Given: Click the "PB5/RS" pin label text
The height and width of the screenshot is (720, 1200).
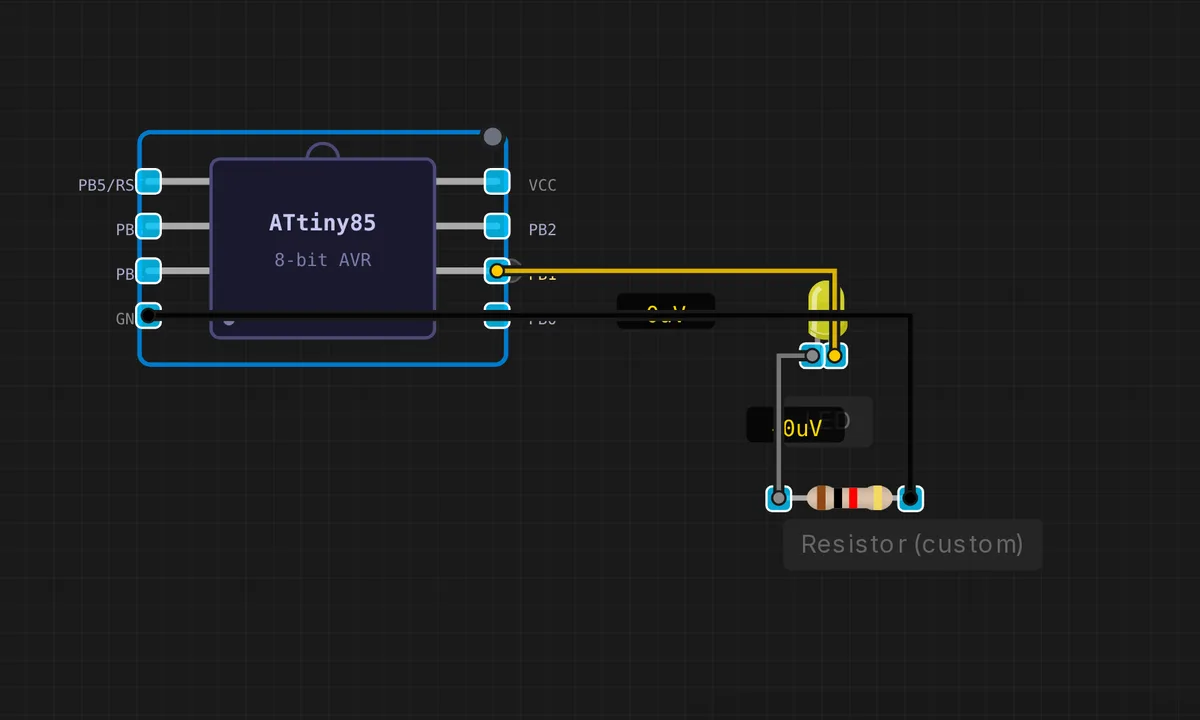Looking at the screenshot, I should pyautogui.click(x=106, y=185).
